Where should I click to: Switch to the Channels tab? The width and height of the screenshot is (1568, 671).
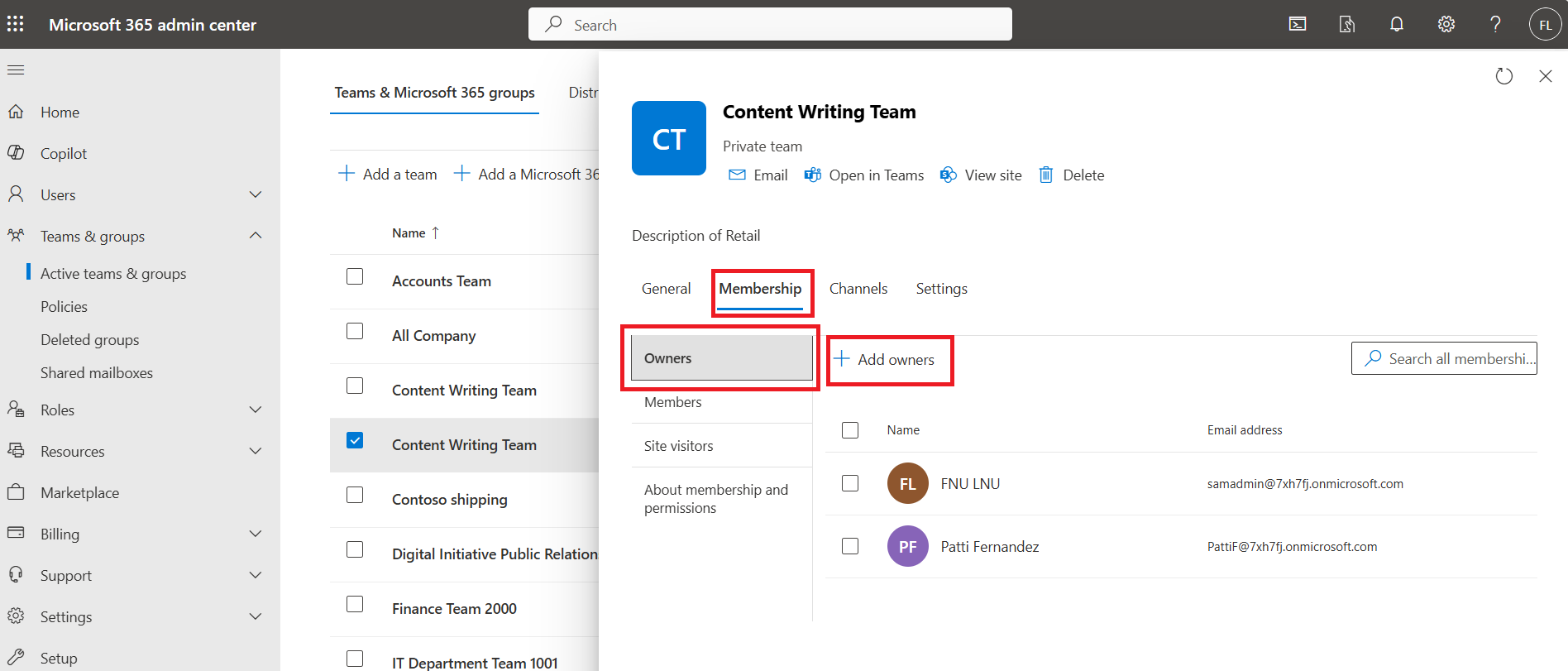(858, 289)
